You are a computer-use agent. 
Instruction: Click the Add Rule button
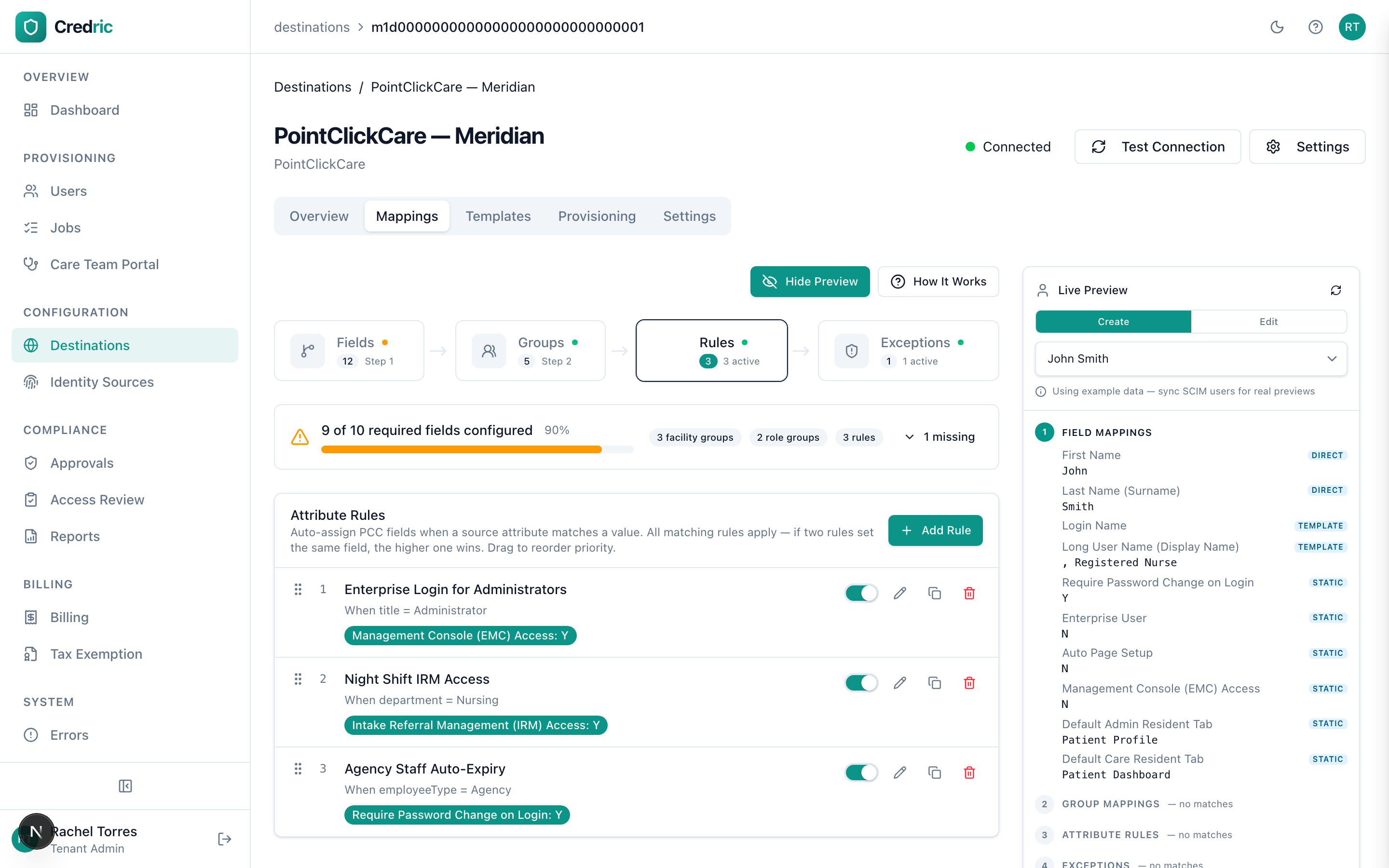tap(935, 530)
